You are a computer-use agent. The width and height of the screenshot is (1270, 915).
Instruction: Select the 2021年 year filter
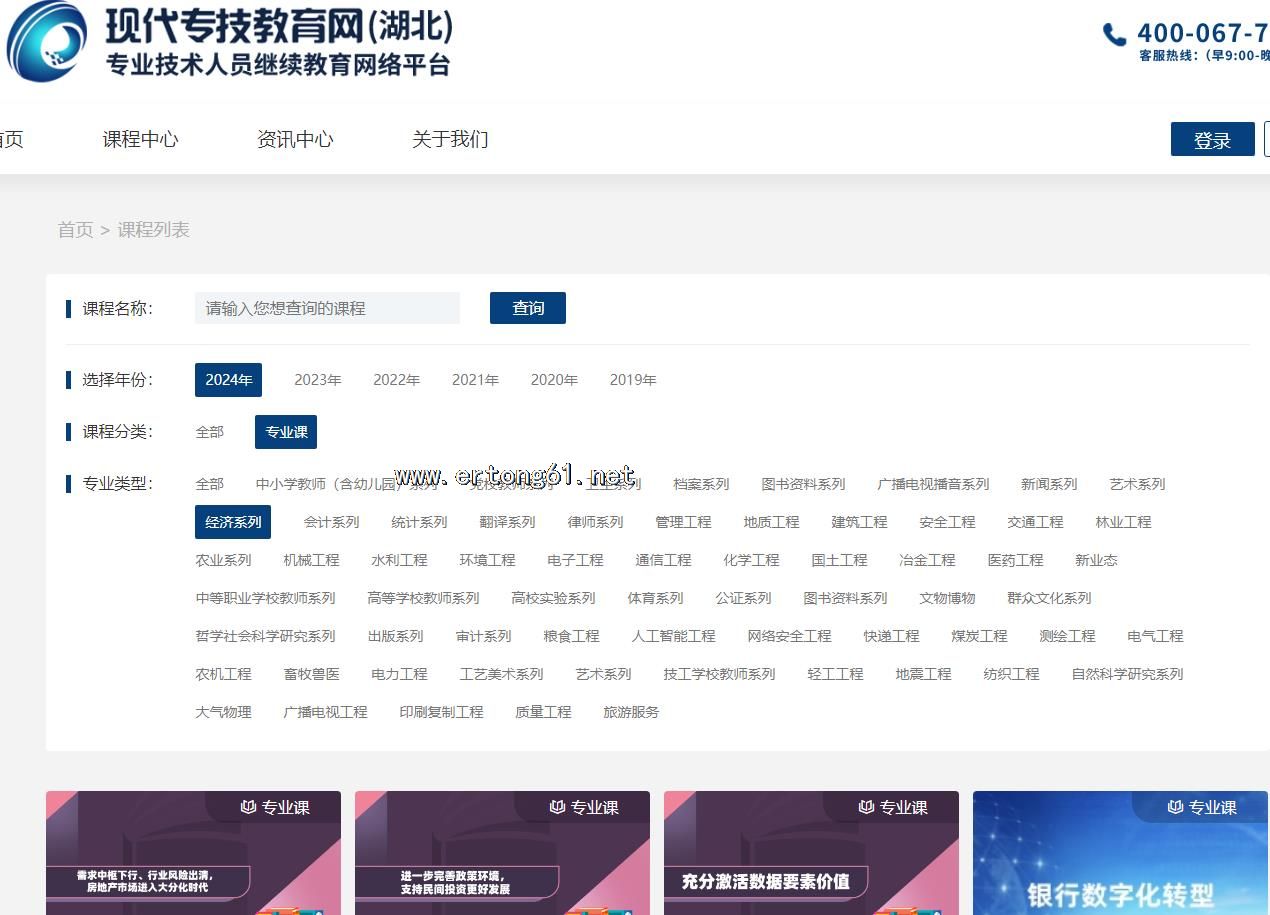[x=475, y=380]
